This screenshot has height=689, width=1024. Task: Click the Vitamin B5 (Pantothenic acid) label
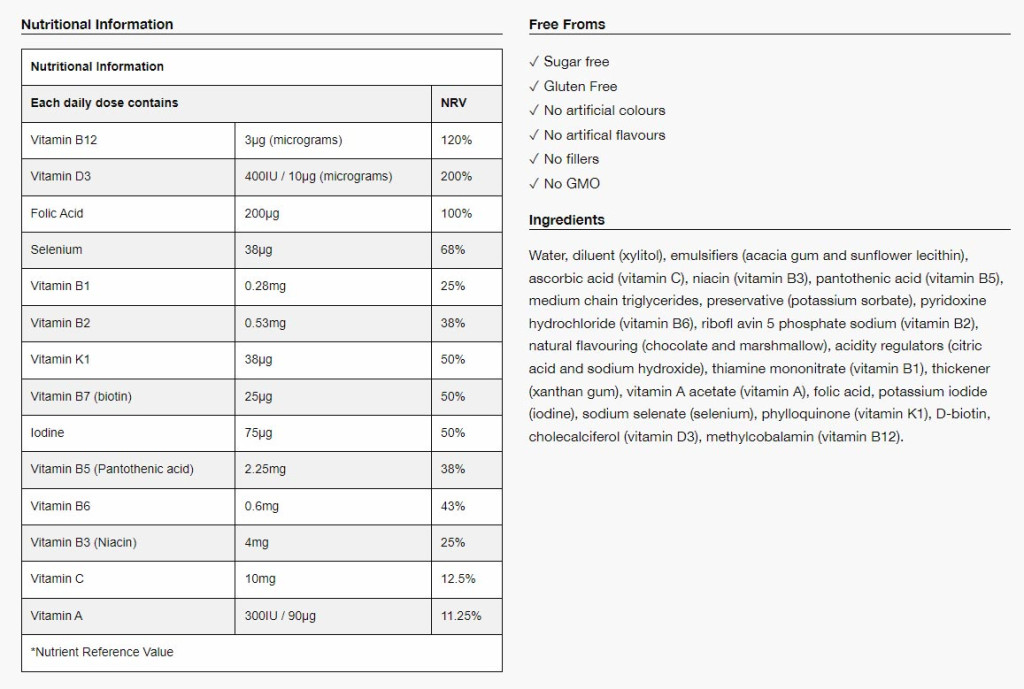coord(112,469)
